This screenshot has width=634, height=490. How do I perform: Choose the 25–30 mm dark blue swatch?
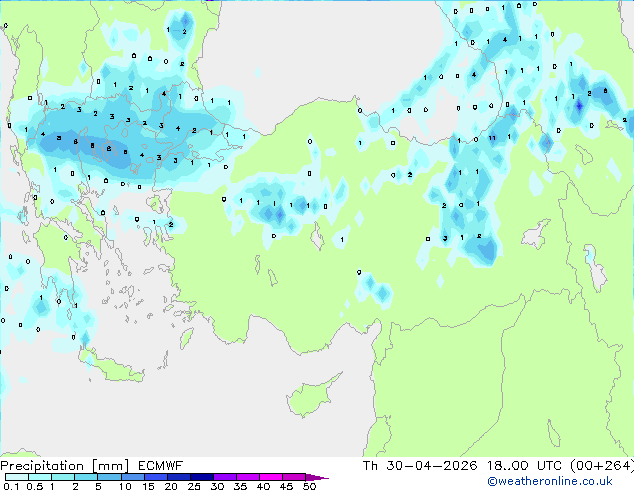(x=201, y=477)
